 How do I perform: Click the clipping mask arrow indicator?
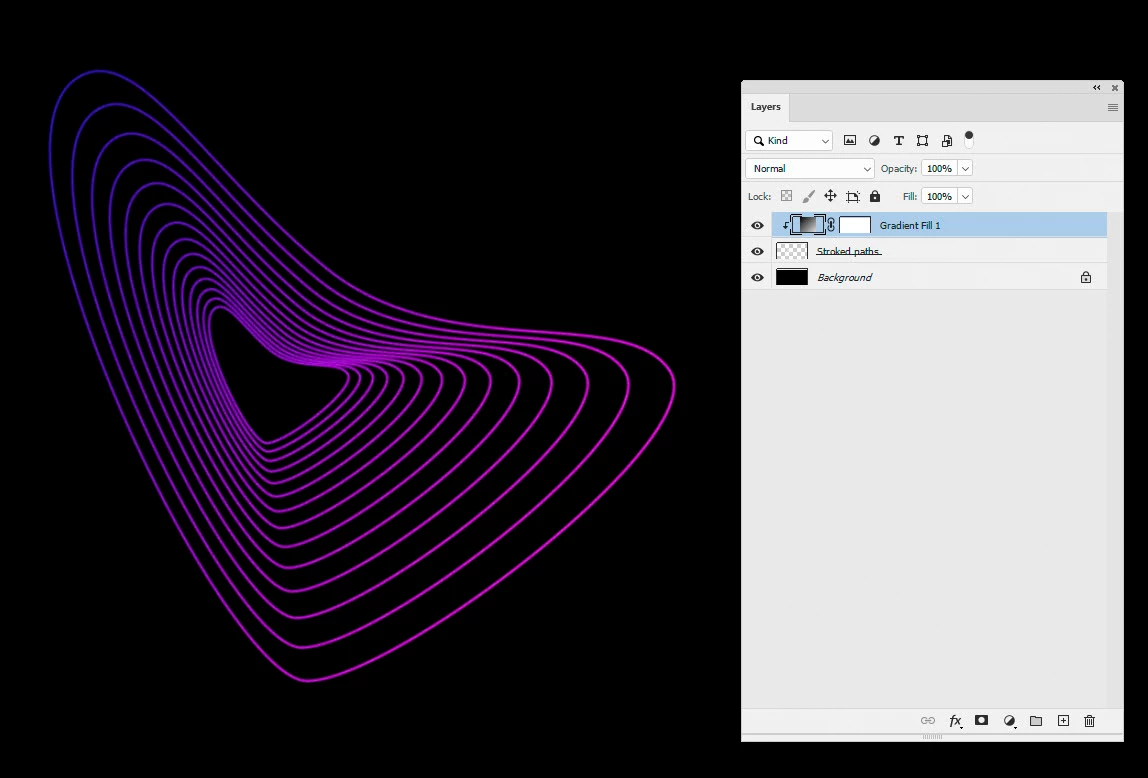(786, 225)
